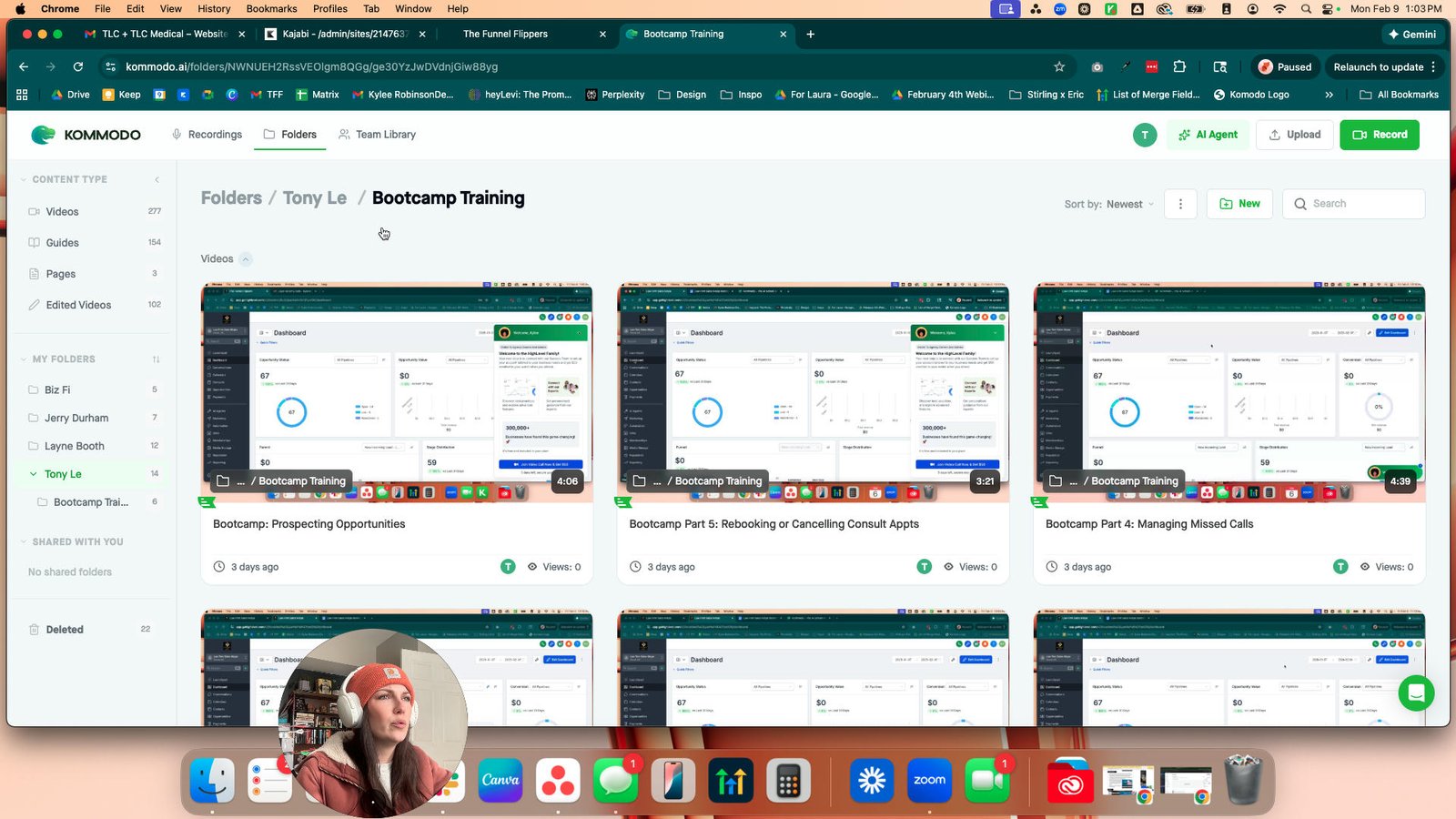
Task: Start a new recording with Record
Action: [1379, 135]
